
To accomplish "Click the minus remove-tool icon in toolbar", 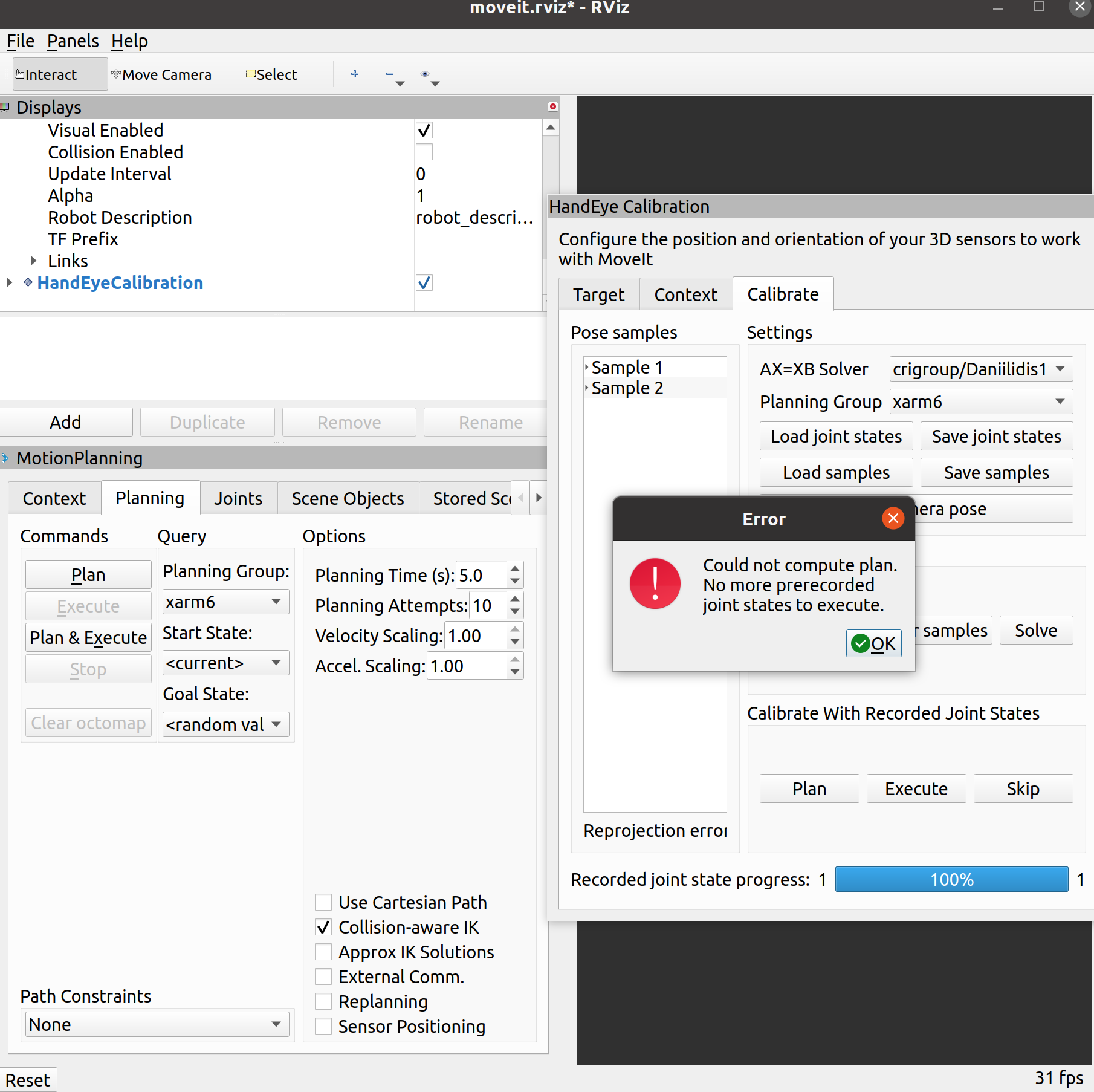I will [x=391, y=74].
